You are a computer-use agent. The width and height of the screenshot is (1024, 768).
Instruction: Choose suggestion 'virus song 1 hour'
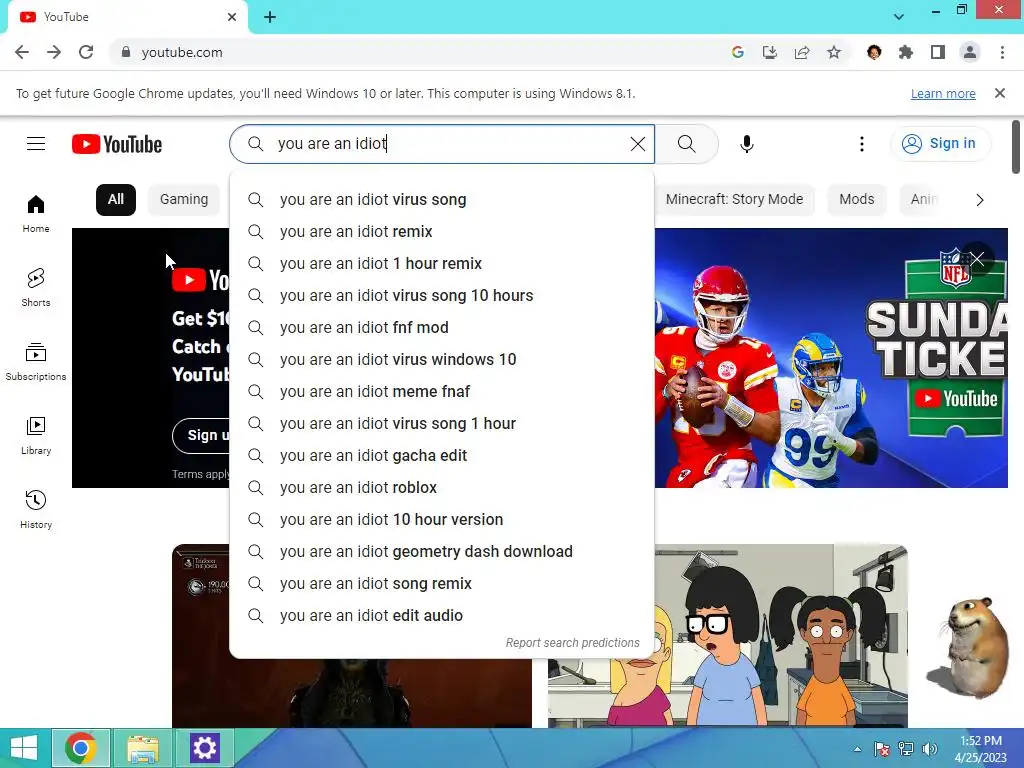click(x=442, y=424)
